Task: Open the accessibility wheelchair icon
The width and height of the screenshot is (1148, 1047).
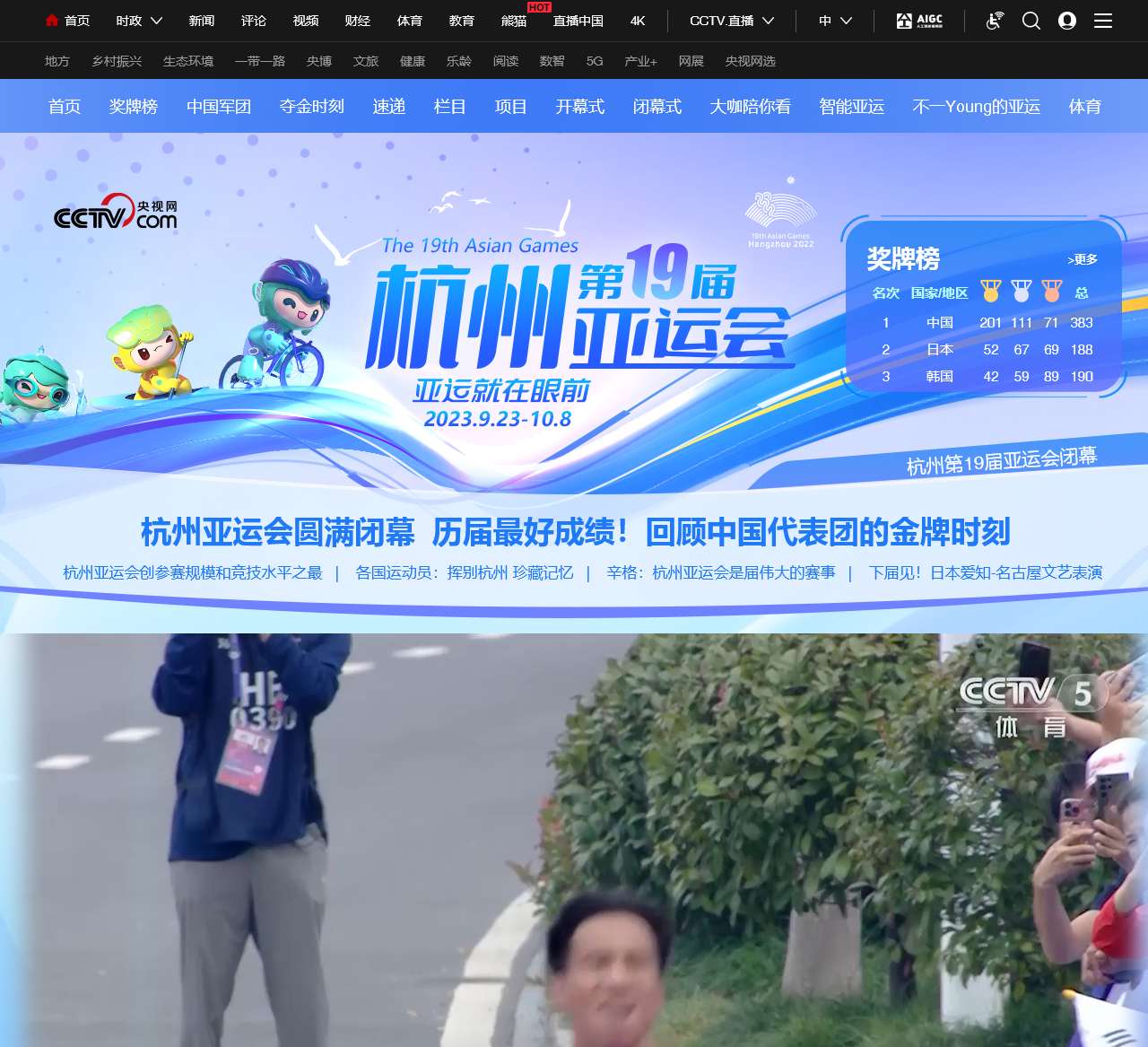Action: (995, 20)
